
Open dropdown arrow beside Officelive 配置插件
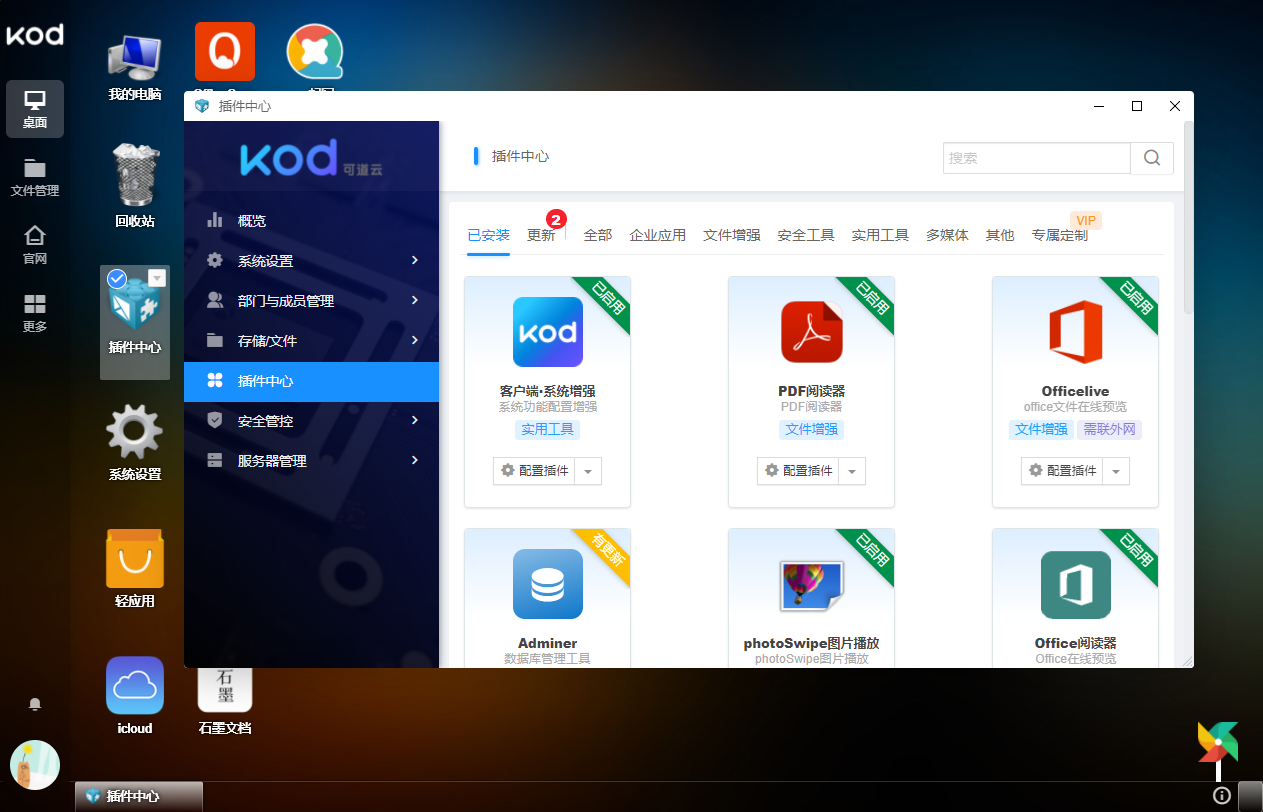(1116, 471)
